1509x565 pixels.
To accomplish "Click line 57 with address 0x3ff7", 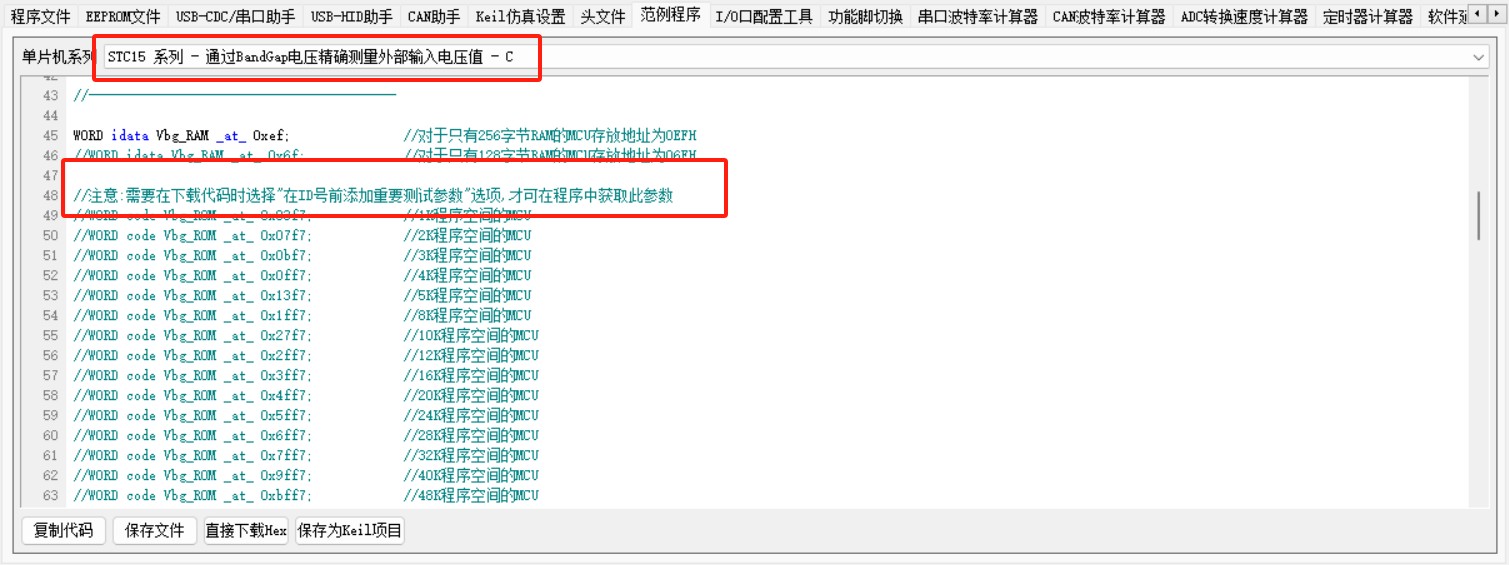I will tap(192, 375).
